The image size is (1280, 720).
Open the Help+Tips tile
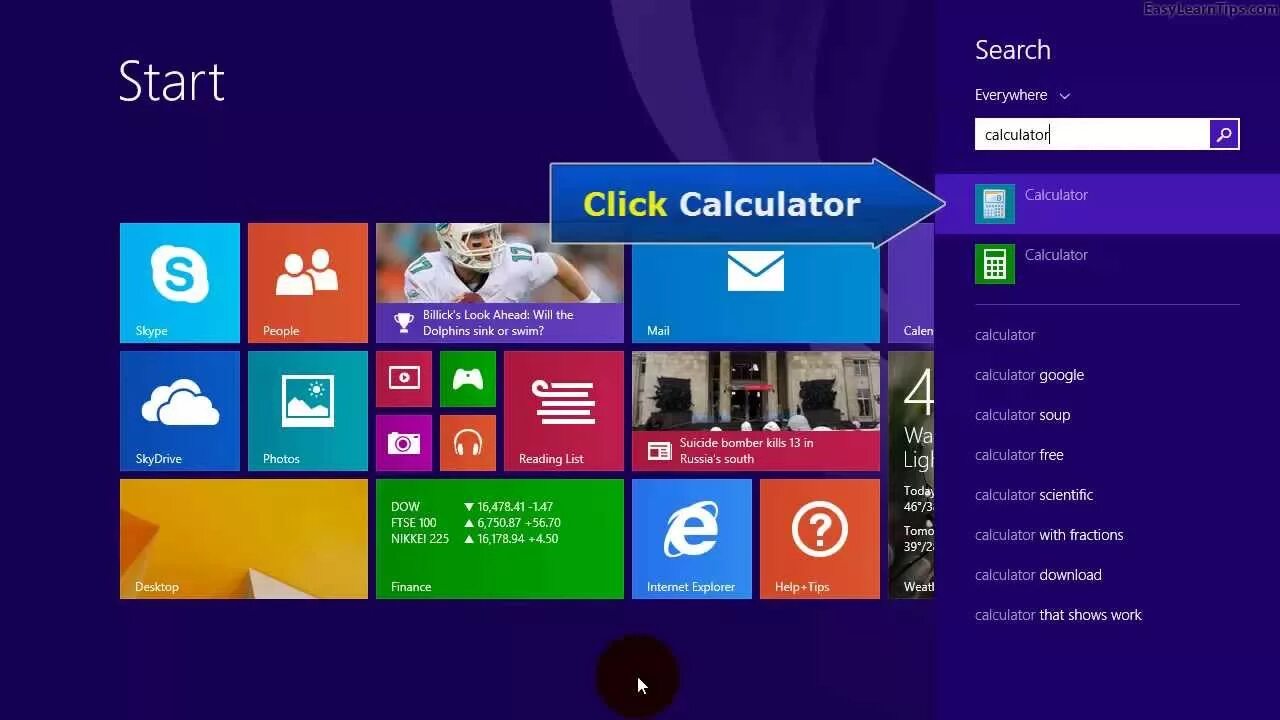[x=819, y=538]
